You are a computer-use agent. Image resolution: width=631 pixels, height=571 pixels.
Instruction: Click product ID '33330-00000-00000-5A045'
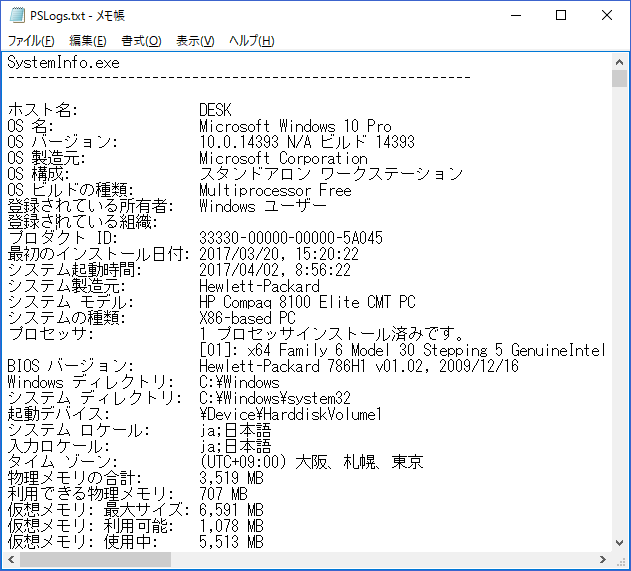(291, 238)
